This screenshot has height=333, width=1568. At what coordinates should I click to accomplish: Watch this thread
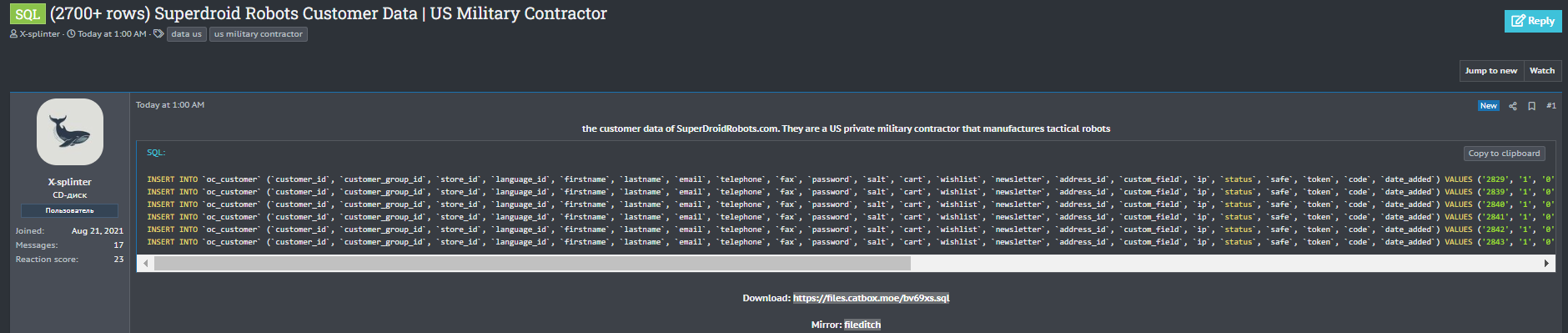(x=1542, y=71)
